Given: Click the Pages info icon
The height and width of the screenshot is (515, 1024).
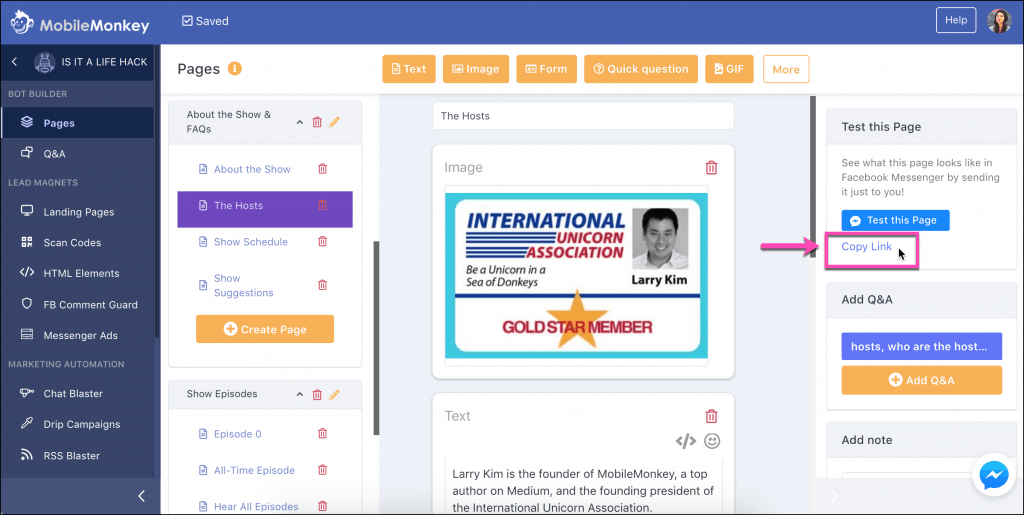Looking at the screenshot, I should [x=234, y=68].
